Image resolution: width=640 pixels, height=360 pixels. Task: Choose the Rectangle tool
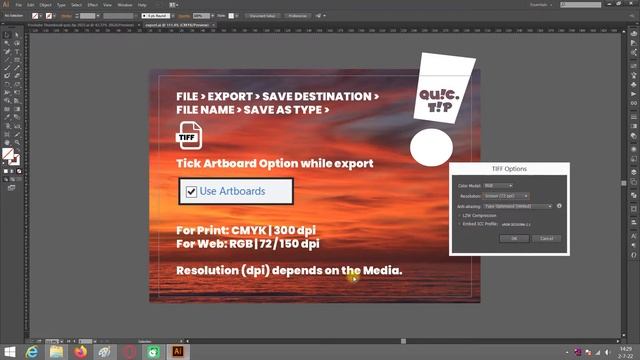coord(17,60)
